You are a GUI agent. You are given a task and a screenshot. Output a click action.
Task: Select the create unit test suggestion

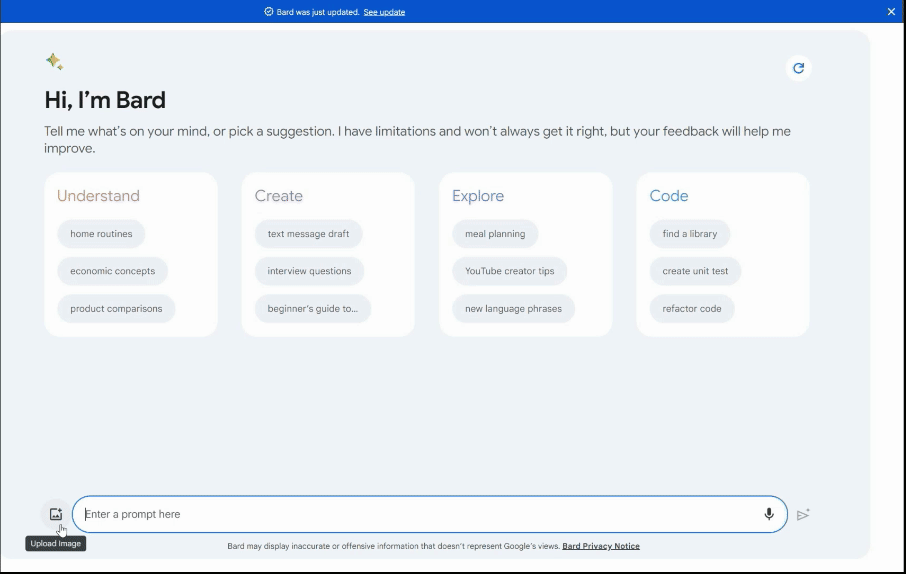point(695,271)
